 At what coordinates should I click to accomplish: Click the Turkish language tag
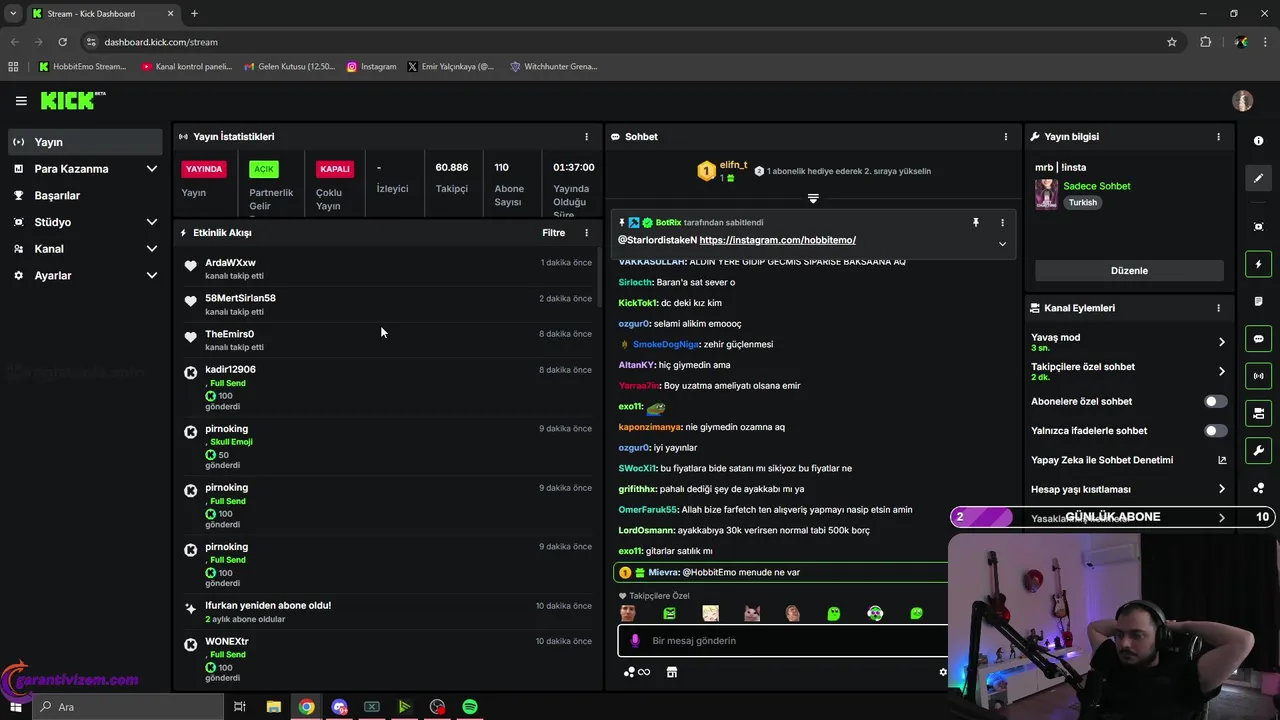(1082, 202)
